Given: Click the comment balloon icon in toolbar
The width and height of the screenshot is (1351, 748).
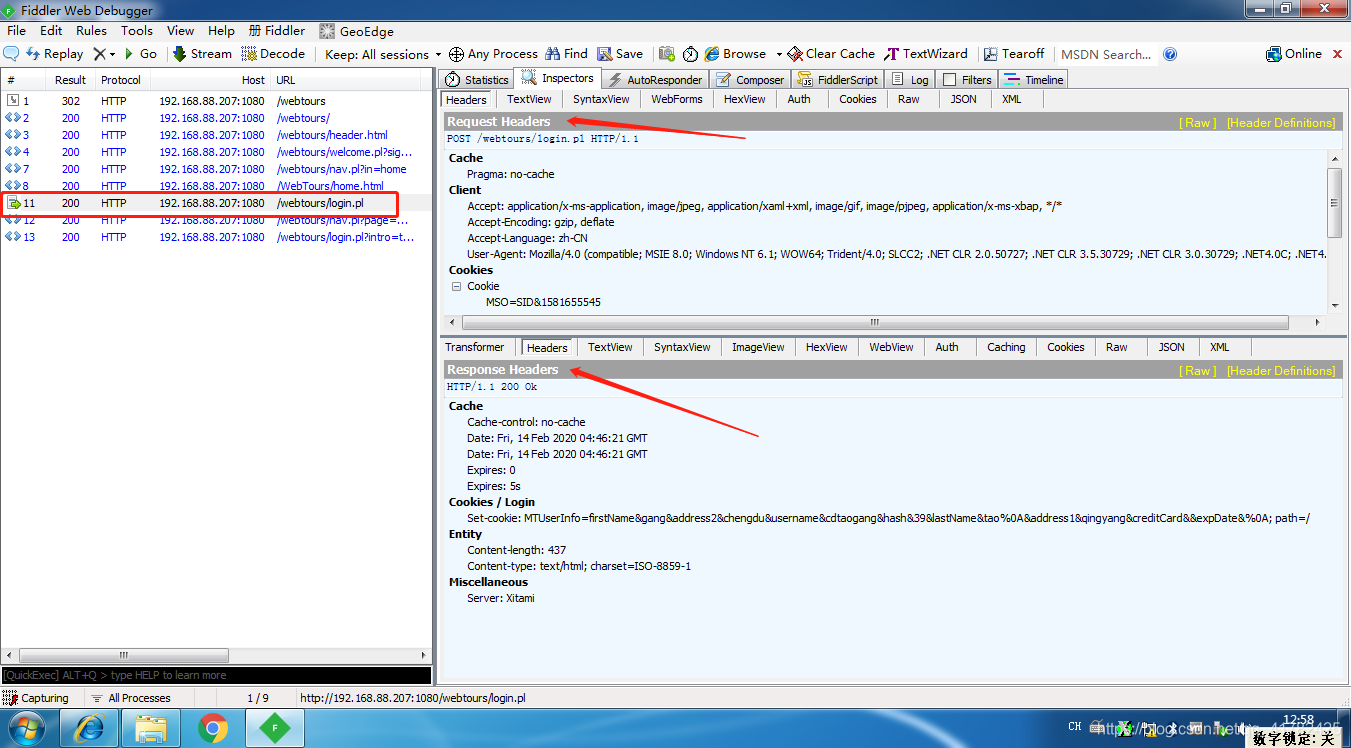Looking at the screenshot, I should tap(12, 54).
